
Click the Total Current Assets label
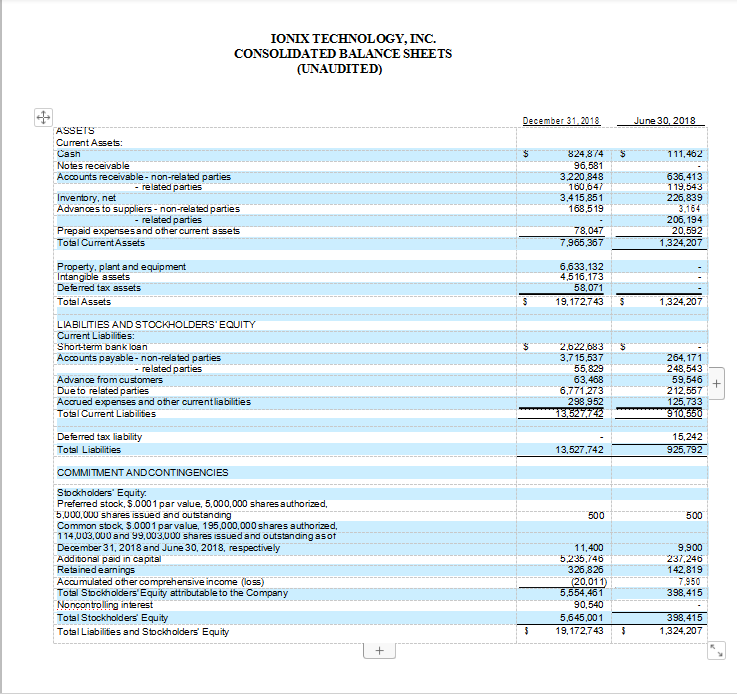point(101,243)
